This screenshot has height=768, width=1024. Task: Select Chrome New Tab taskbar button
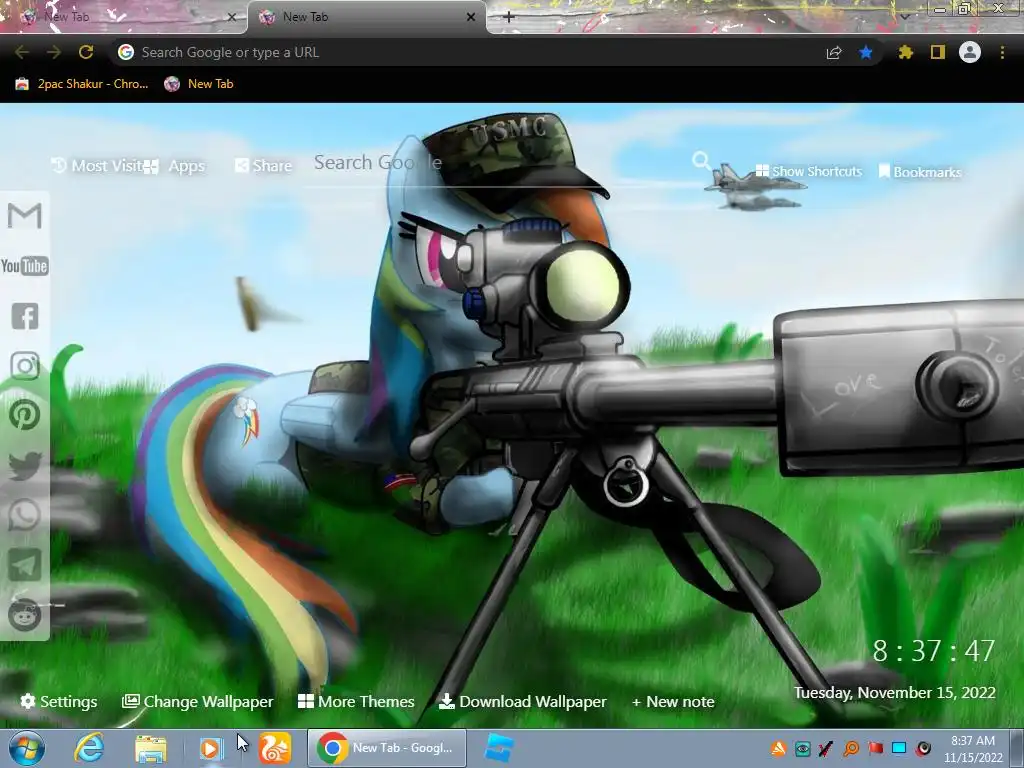pos(387,748)
